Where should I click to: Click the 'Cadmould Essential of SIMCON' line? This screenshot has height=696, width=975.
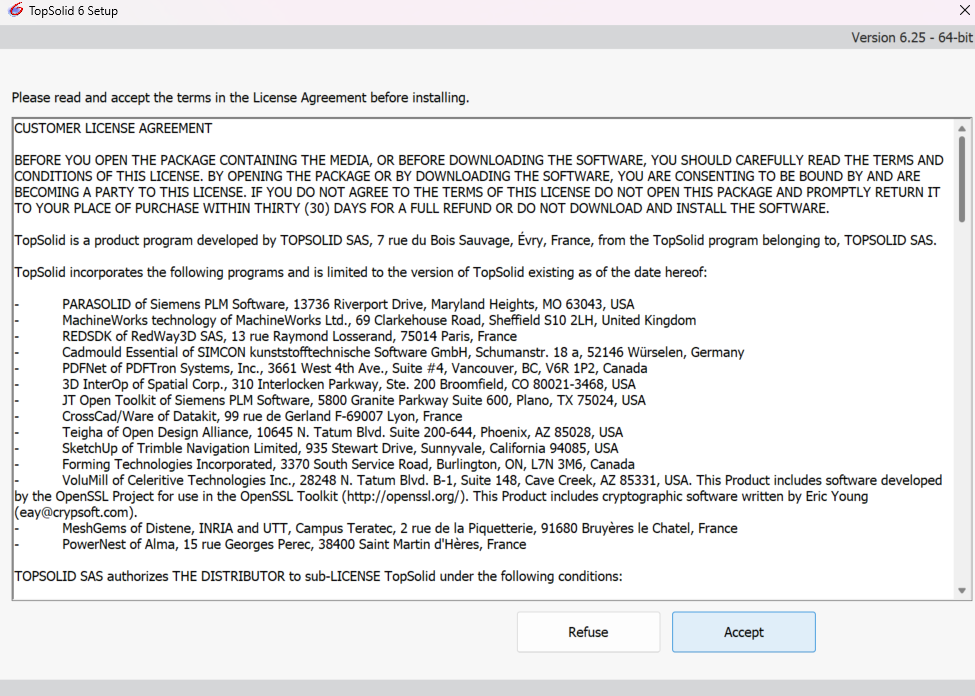[x=403, y=352]
